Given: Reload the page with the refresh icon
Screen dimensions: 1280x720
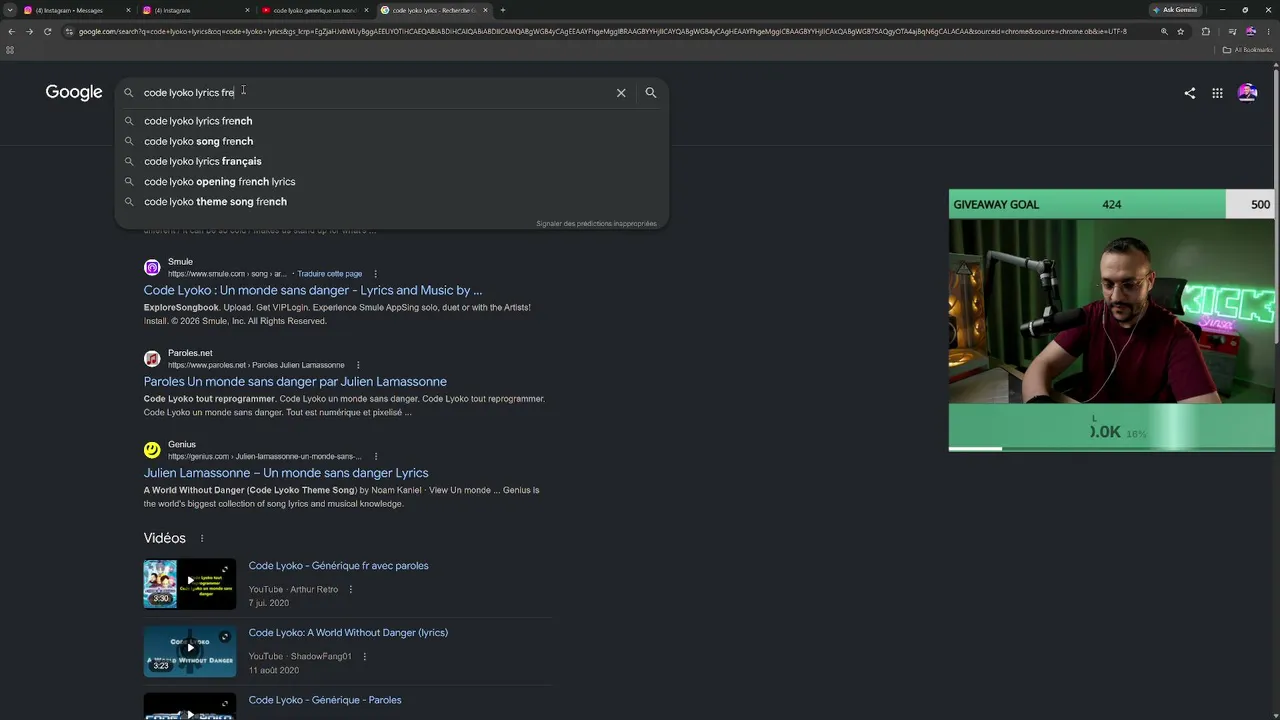Looking at the screenshot, I should 48,31.
